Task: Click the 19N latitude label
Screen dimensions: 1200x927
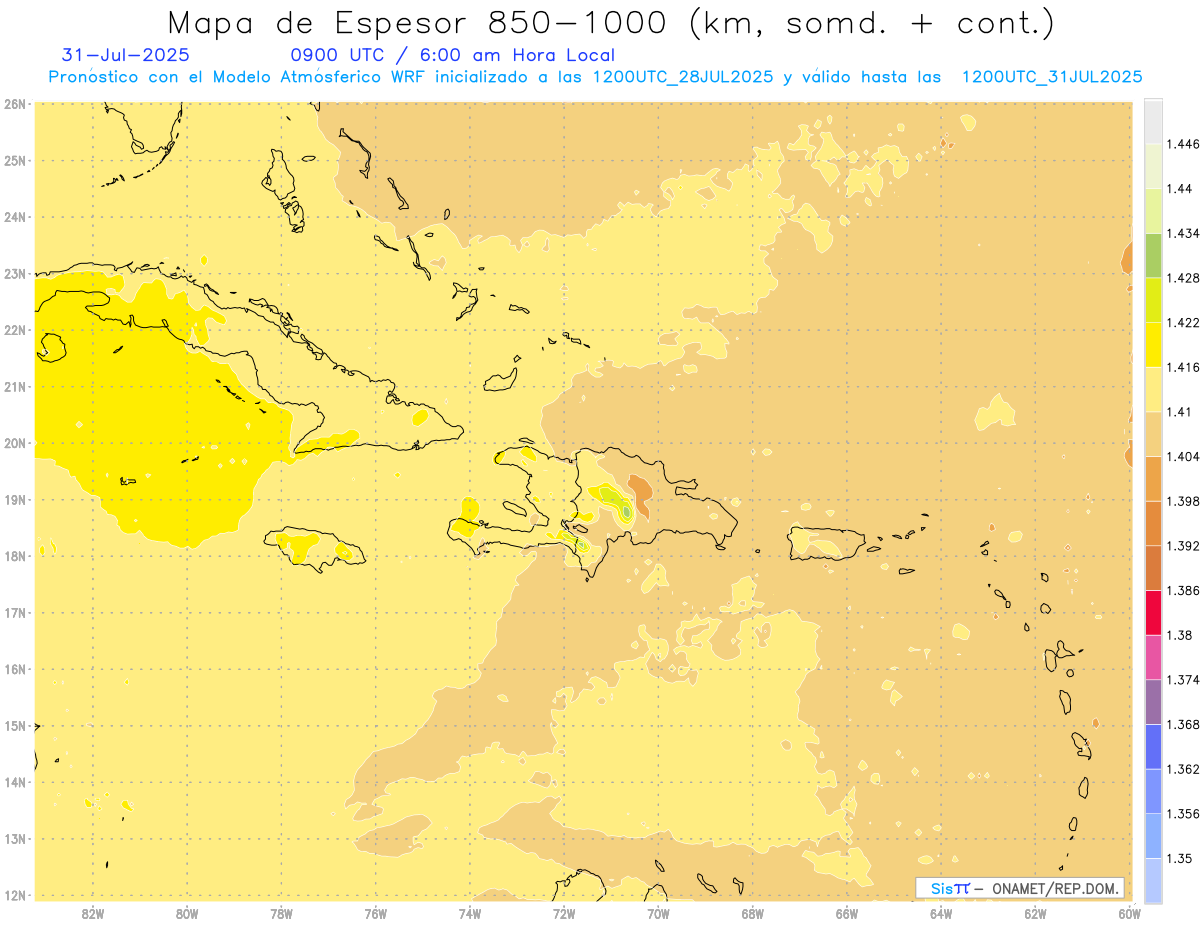Action: click(x=14, y=499)
